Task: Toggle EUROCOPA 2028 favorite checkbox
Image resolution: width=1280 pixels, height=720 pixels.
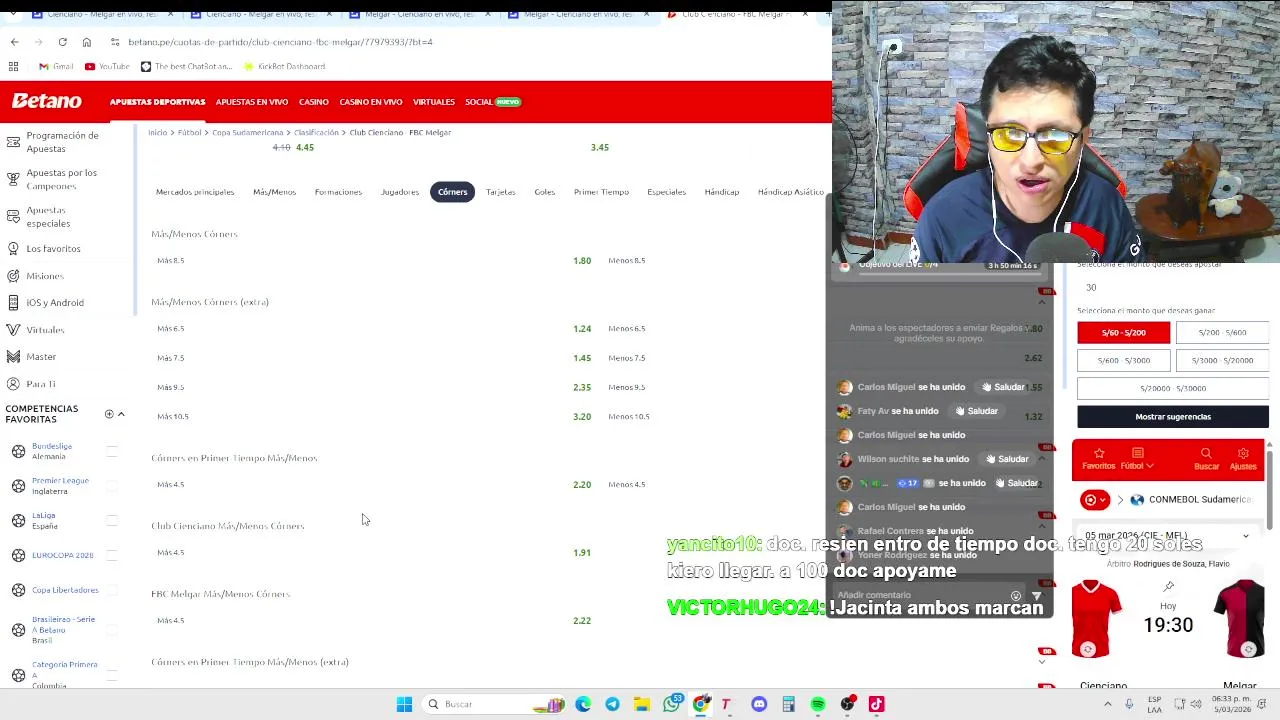Action: pos(112,555)
